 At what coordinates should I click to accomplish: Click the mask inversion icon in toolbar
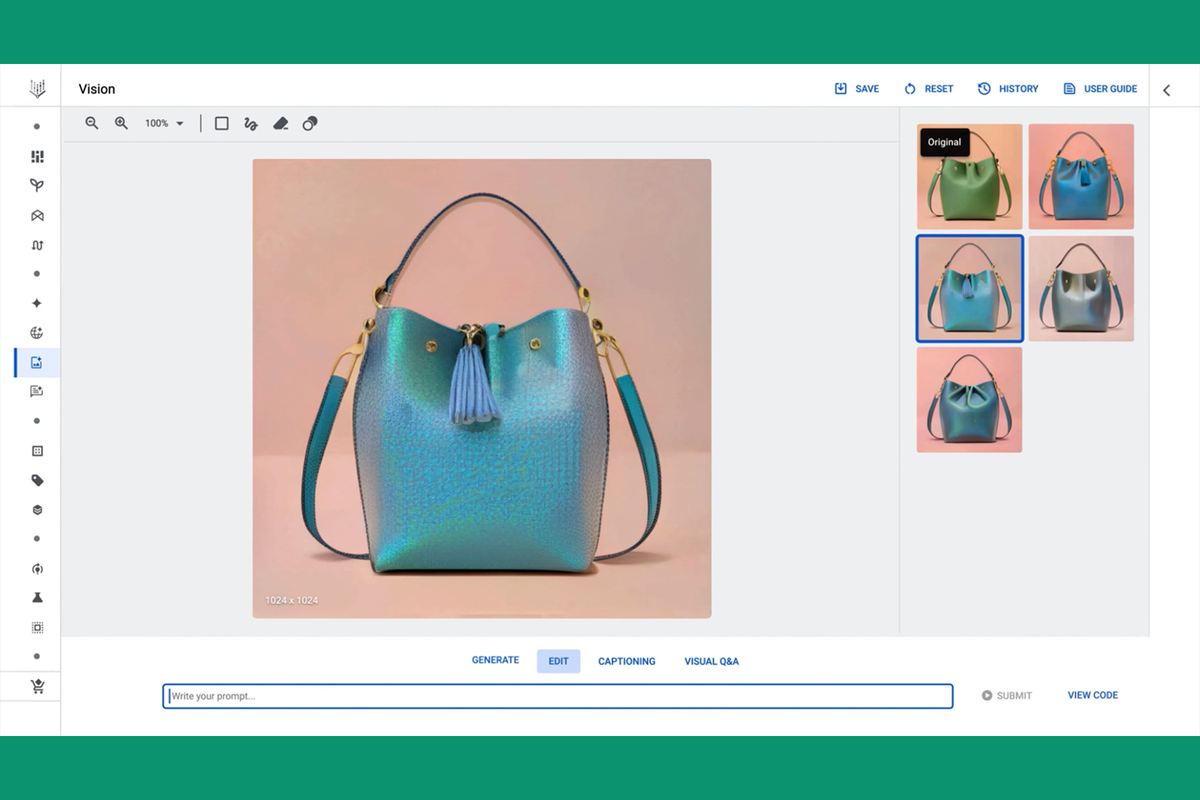click(310, 123)
